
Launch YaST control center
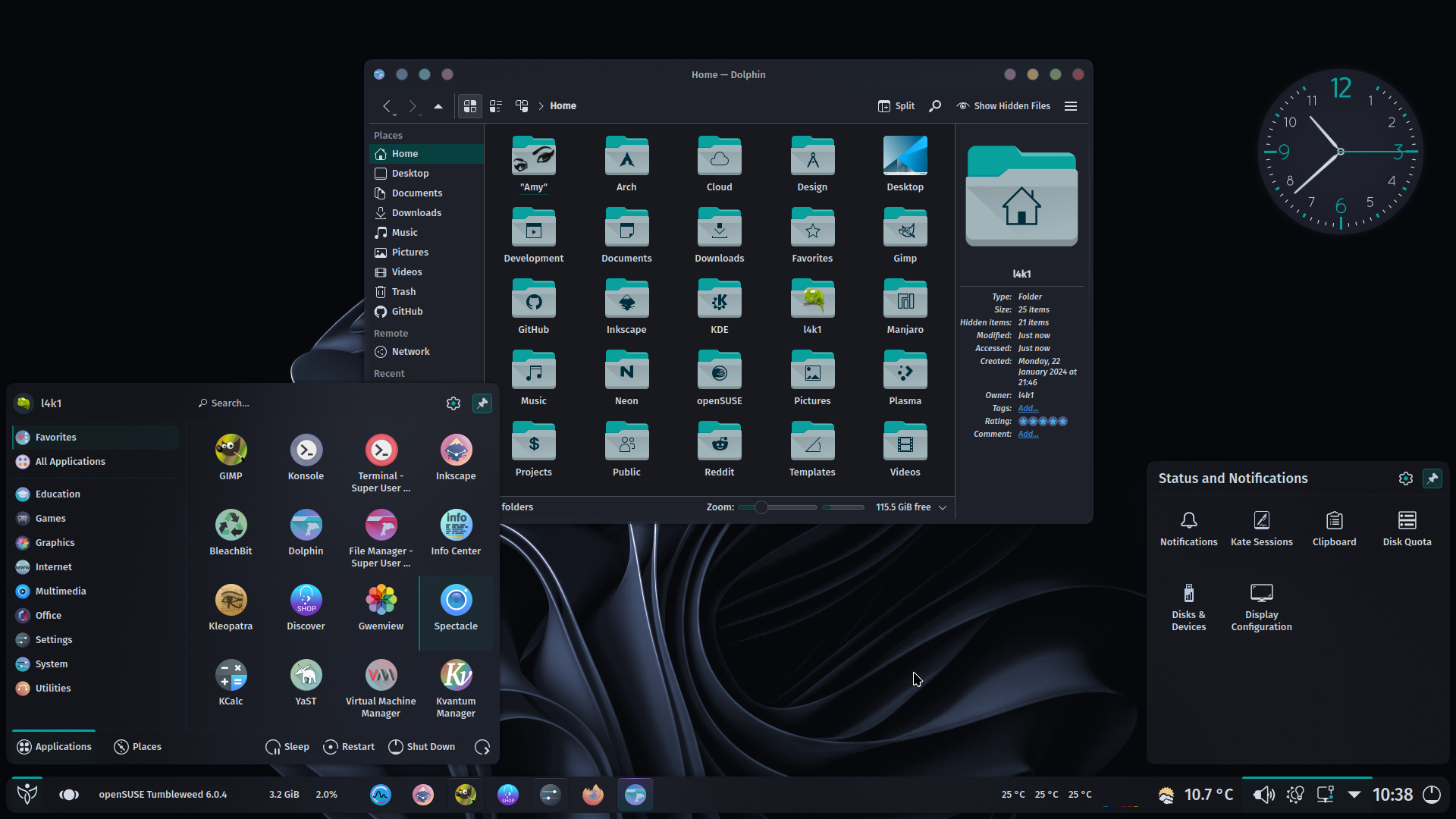(x=306, y=682)
